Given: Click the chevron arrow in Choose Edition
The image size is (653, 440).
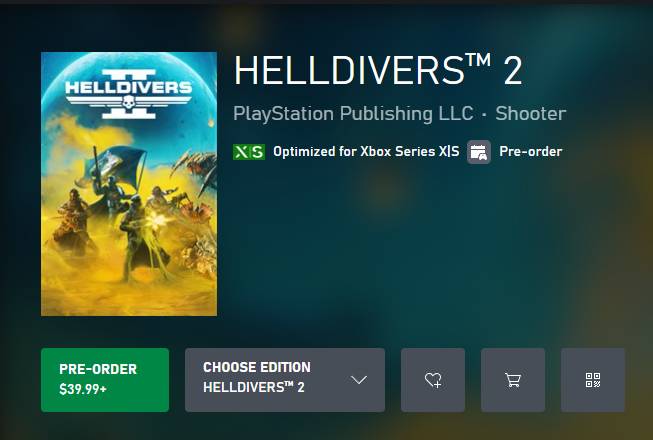Looking at the screenshot, I should (359, 380).
